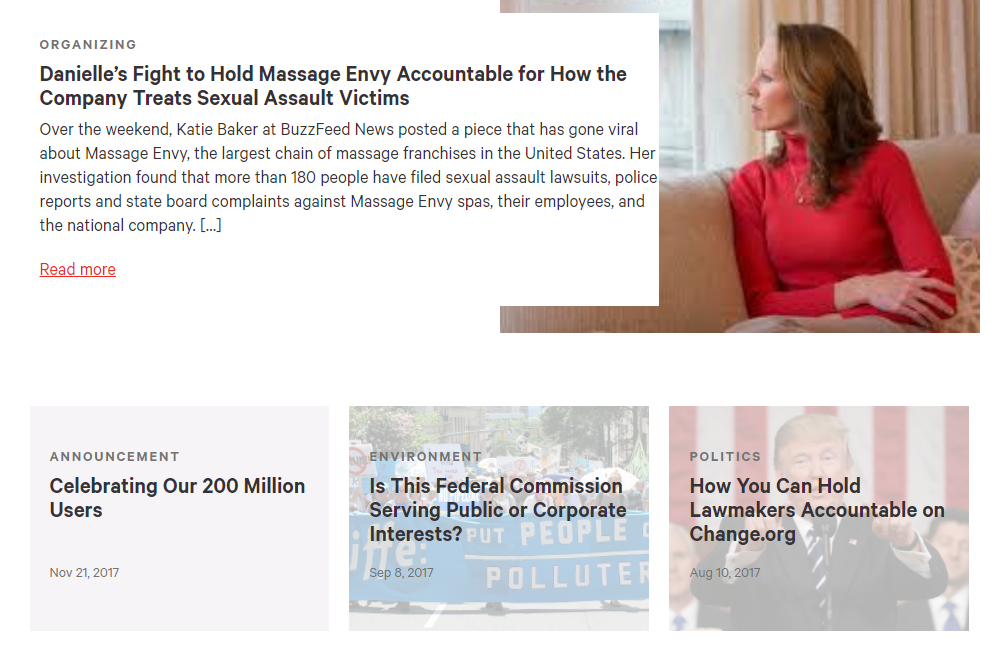Open Celebrating Our 200 Million Users post
1007x651 pixels.
177,498
